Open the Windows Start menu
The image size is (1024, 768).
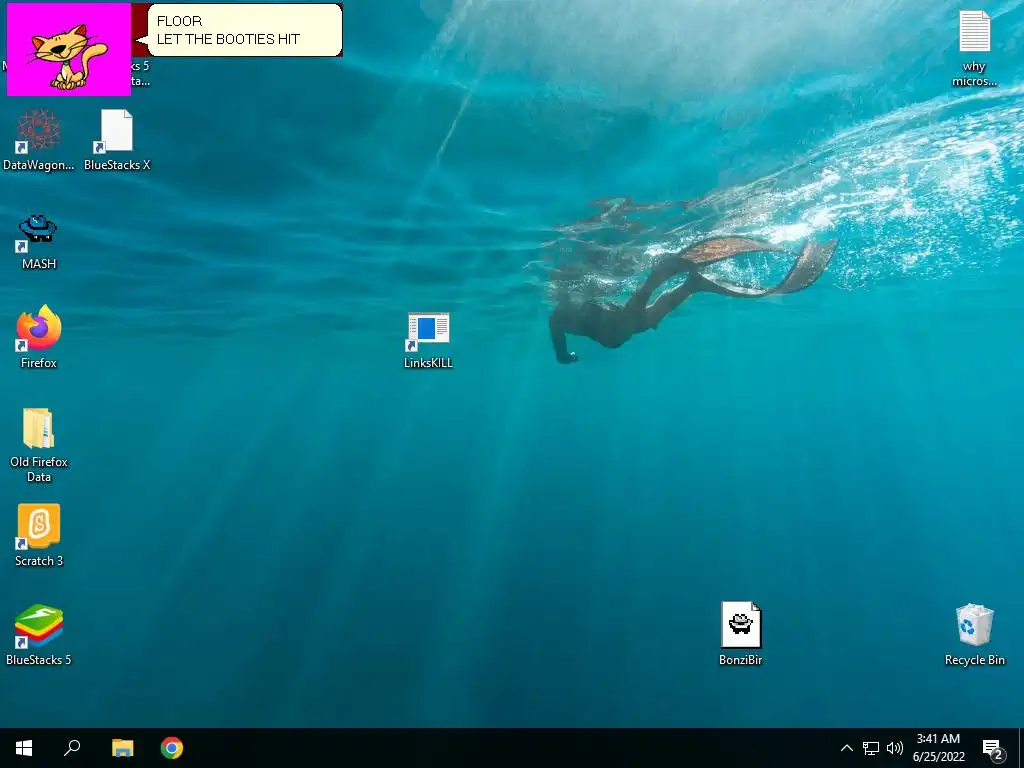pyautogui.click(x=24, y=748)
